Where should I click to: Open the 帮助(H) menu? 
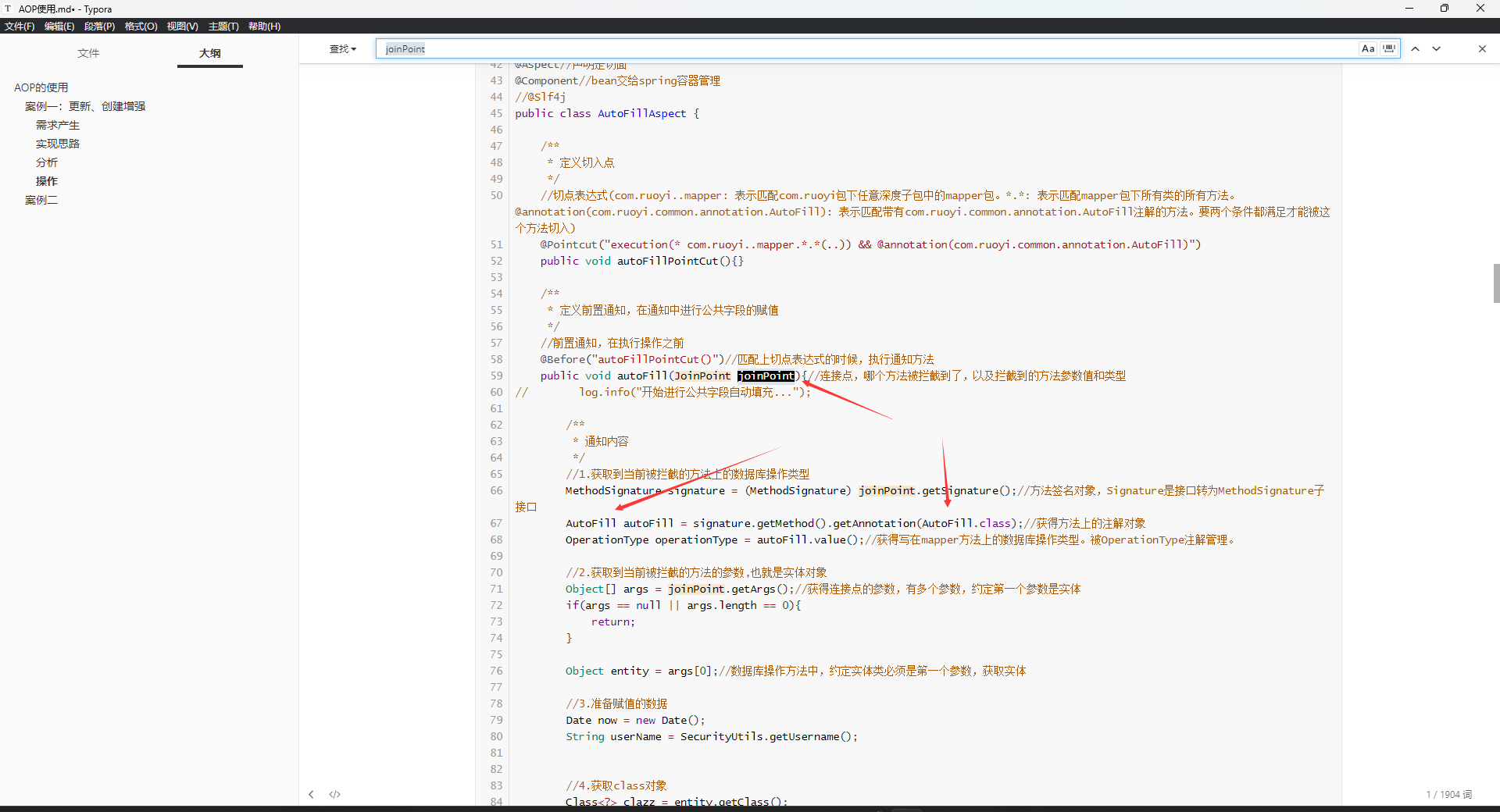(264, 26)
